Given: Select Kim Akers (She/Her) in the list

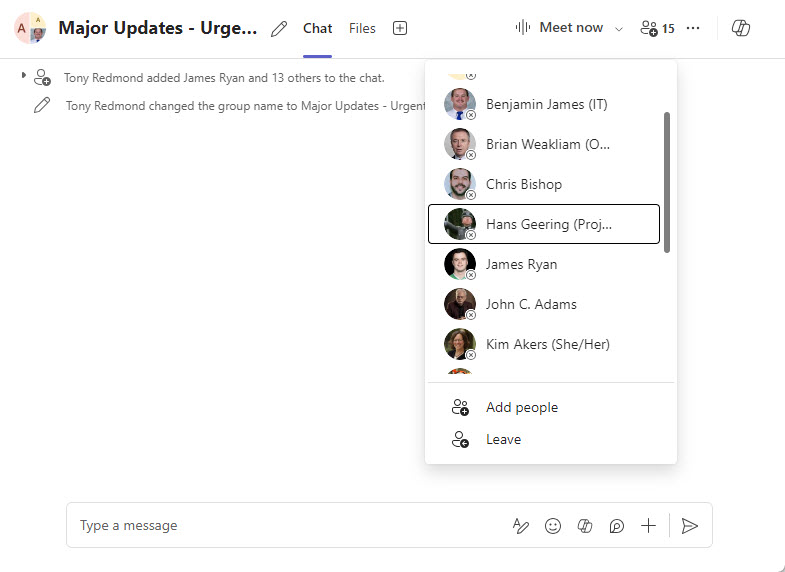Looking at the screenshot, I should pyautogui.click(x=544, y=344).
